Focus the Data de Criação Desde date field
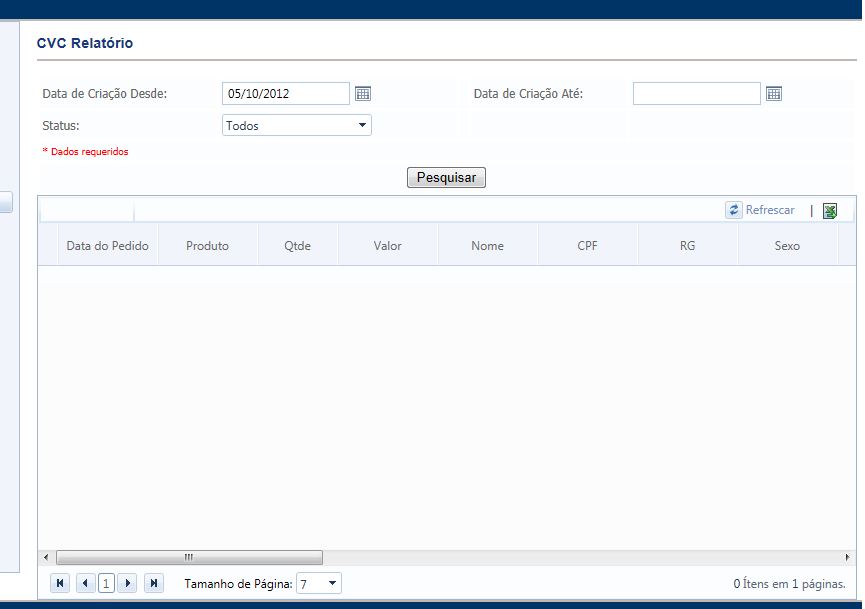Image resolution: width=865 pixels, height=609 pixels. coord(286,94)
